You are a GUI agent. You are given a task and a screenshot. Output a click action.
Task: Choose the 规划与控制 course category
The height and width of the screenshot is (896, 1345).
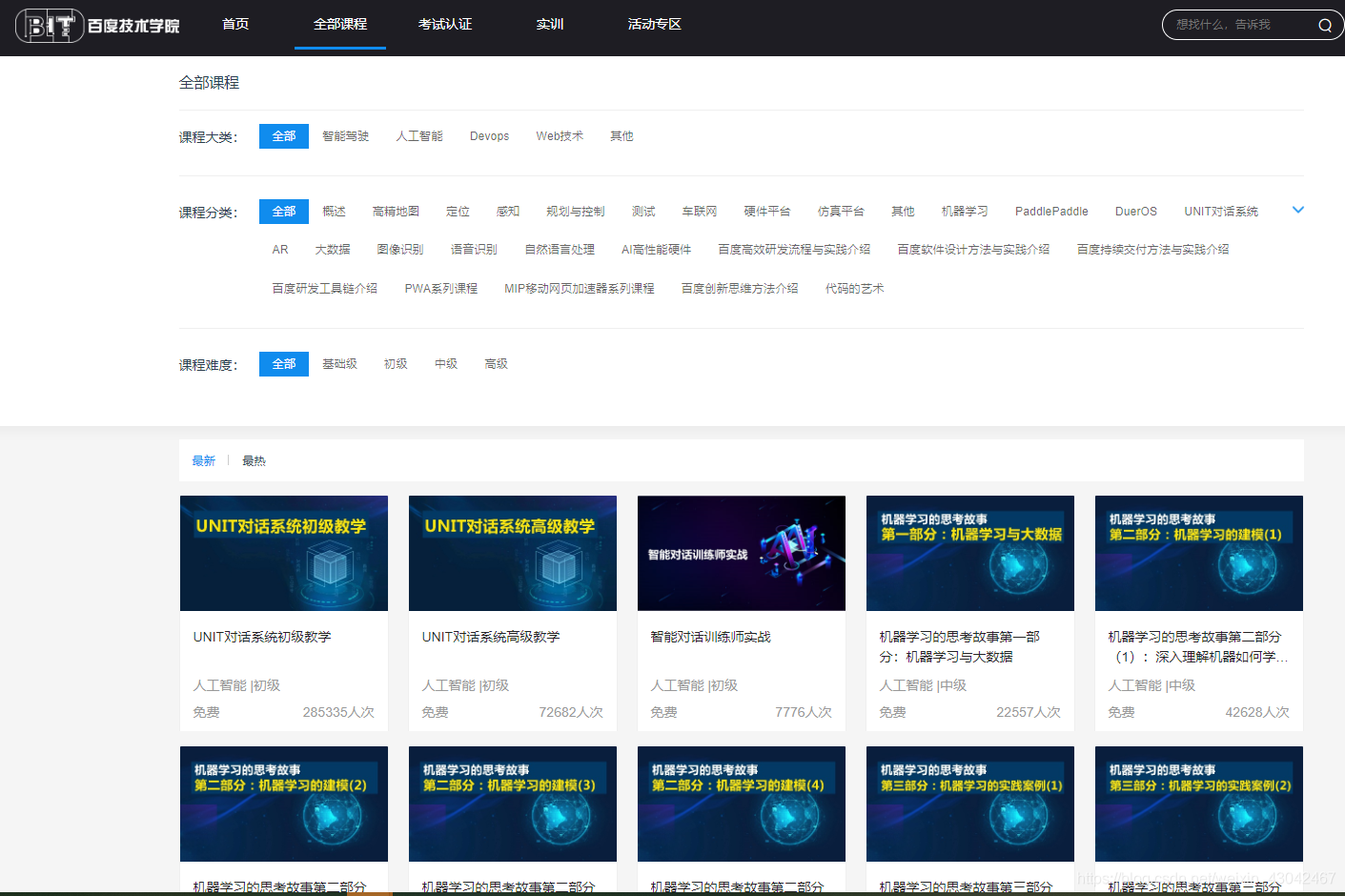coord(575,212)
